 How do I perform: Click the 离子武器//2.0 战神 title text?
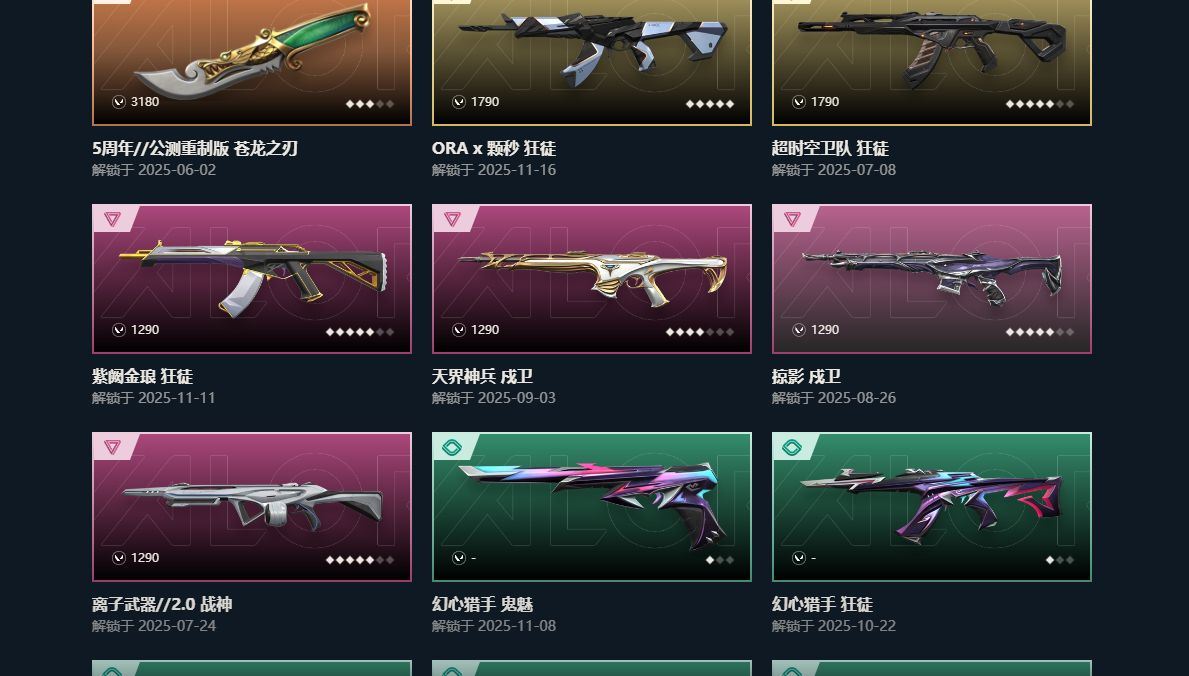point(162,605)
